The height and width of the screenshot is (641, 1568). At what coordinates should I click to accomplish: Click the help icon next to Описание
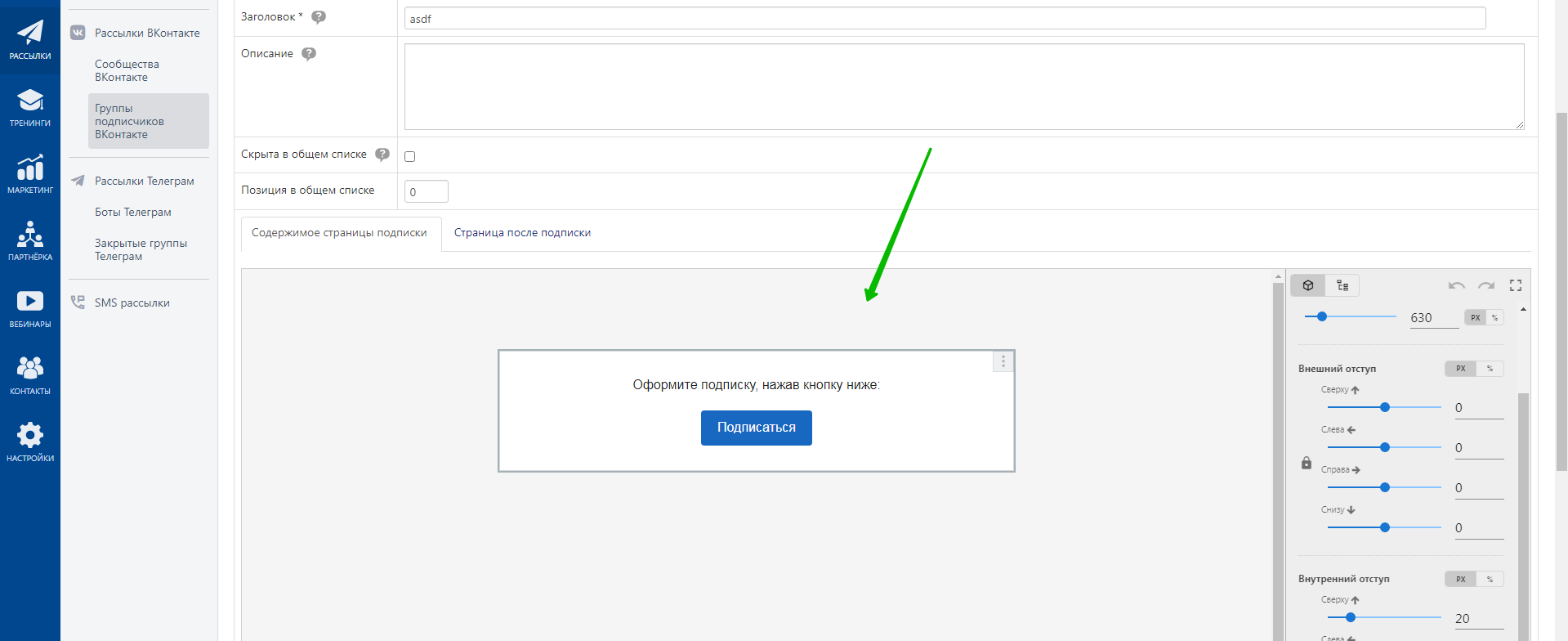[309, 54]
